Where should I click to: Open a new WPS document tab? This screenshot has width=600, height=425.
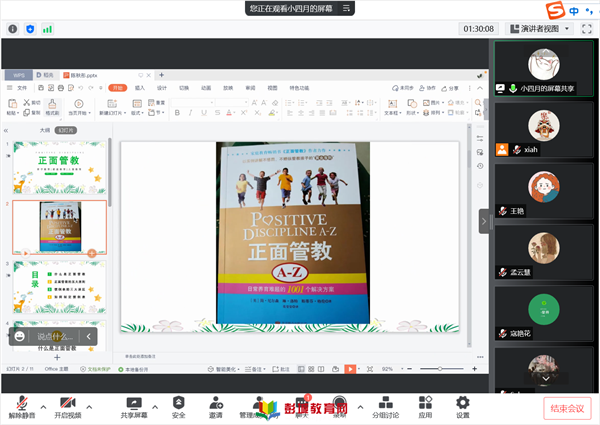(x=161, y=75)
